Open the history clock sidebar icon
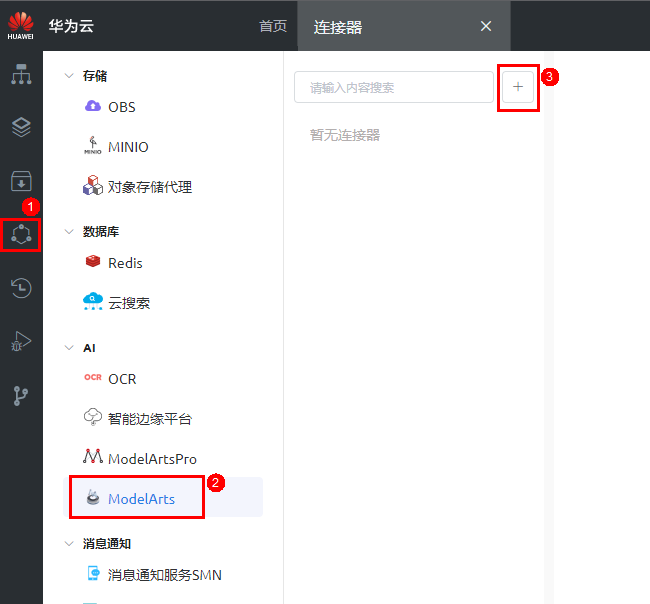Image resolution: width=650 pixels, height=604 pixels. click(x=21, y=288)
